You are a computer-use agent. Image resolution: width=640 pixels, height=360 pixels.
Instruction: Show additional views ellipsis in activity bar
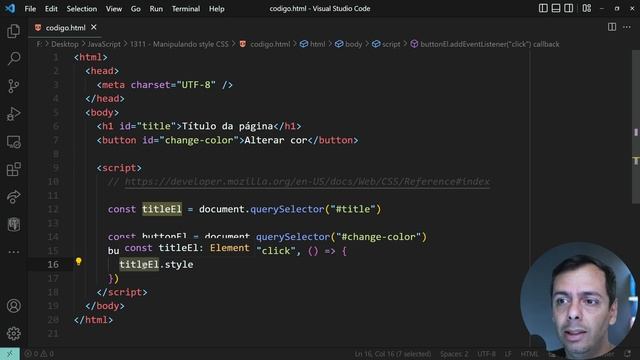(13, 252)
